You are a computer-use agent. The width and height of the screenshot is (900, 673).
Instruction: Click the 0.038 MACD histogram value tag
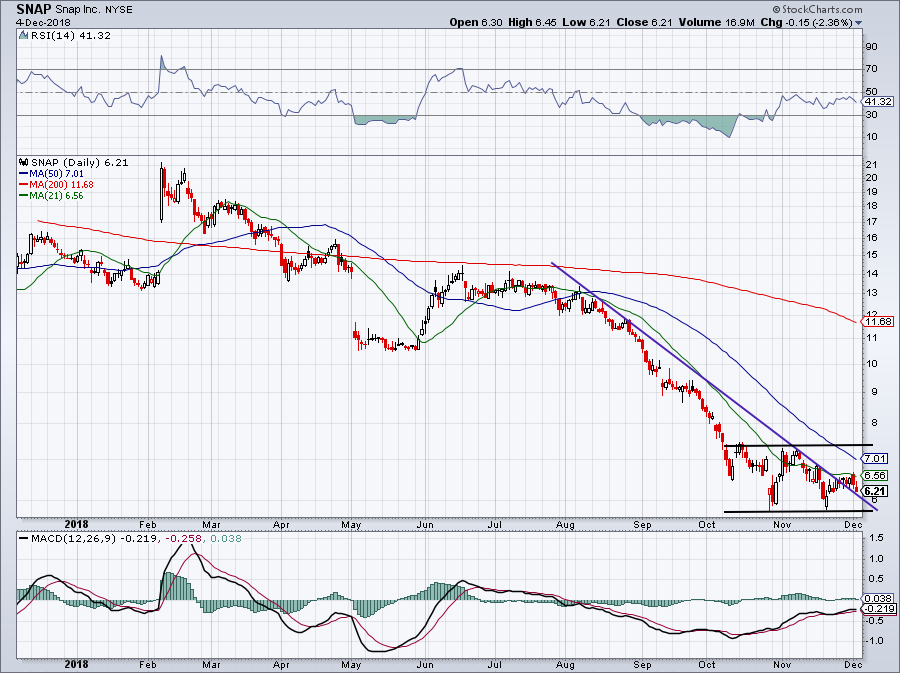click(876, 597)
